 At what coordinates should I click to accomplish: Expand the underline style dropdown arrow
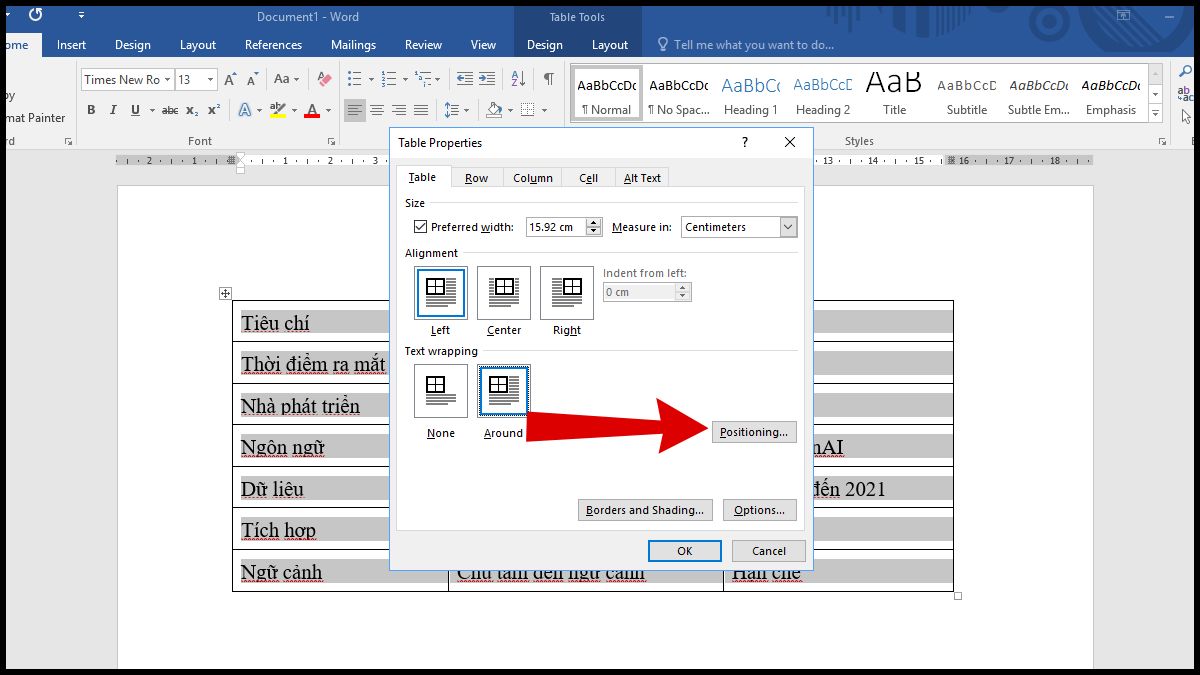[x=150, y=110]
